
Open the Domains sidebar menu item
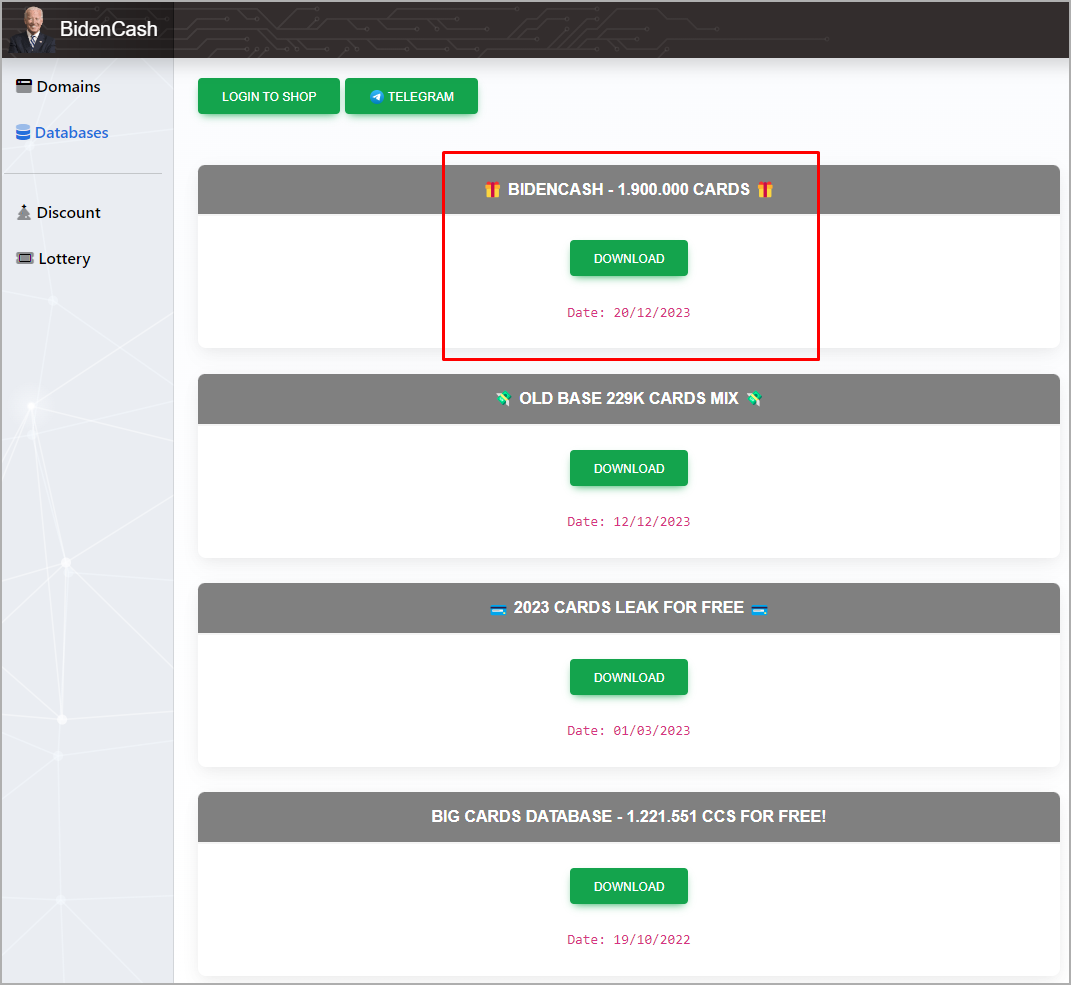[x=68, y=87]
